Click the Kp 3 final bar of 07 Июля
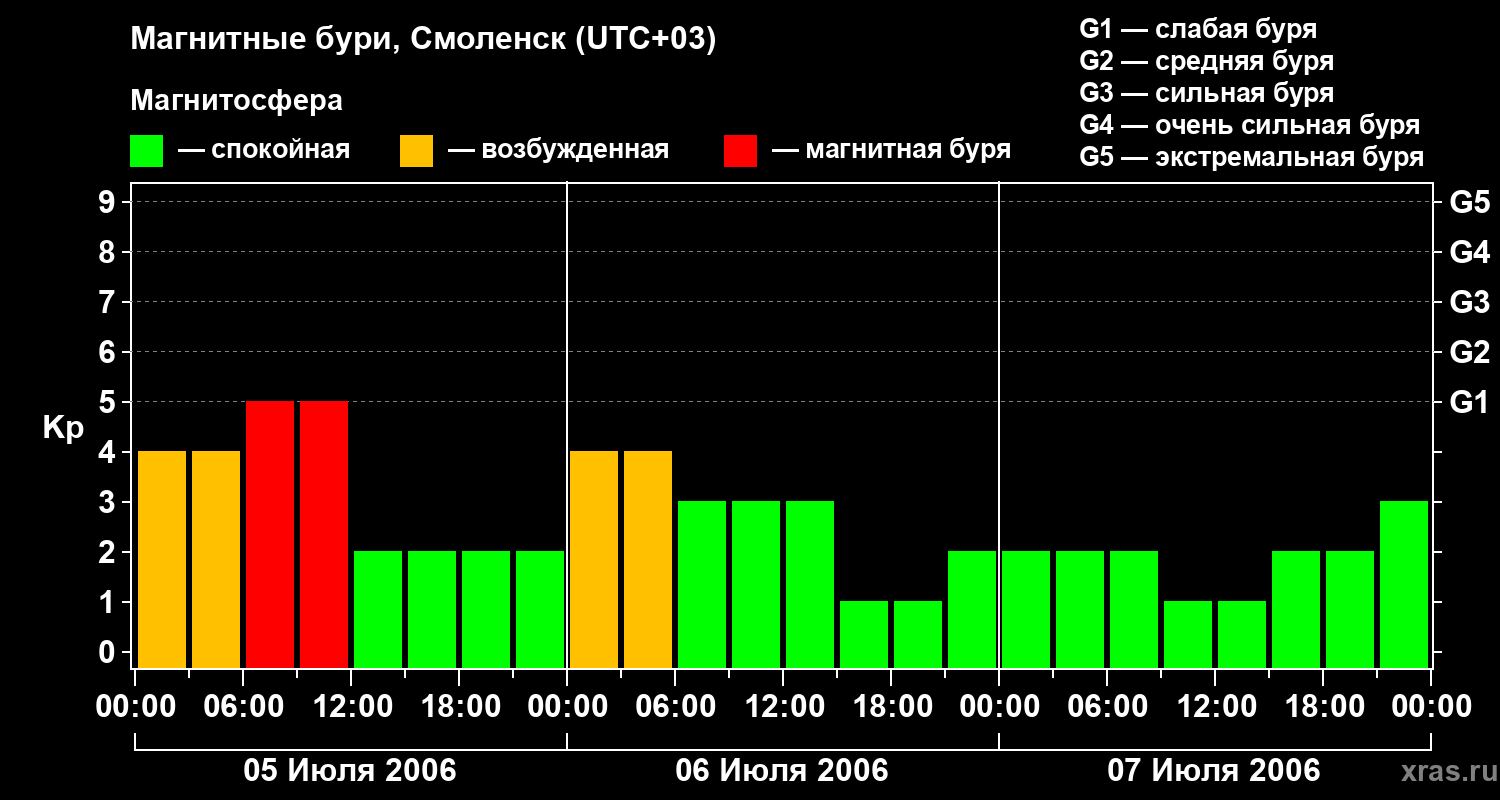This screenshot has width=1500, height=800. pyautogui.click(x=1404, y=584)
